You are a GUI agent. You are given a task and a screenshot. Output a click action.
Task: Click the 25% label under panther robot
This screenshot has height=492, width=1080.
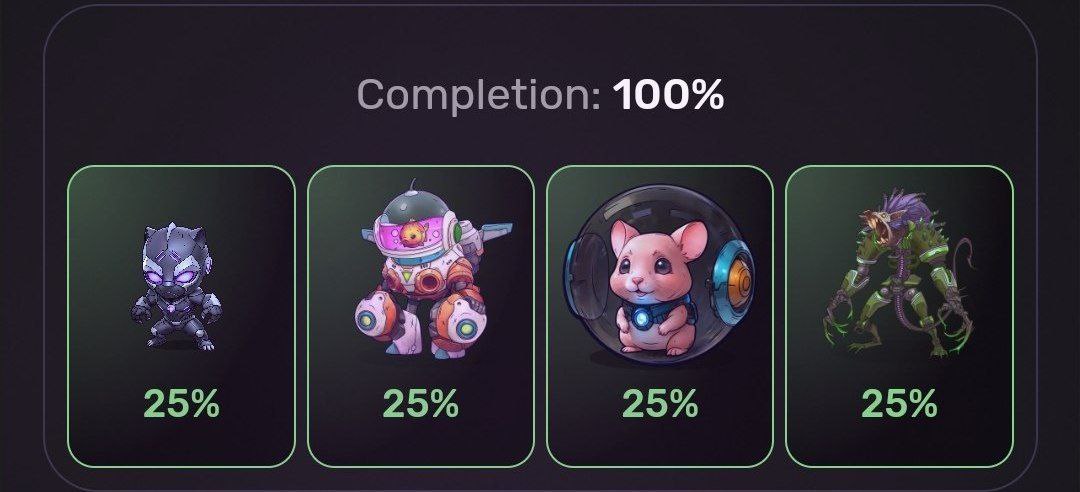[x=181, y=404]
